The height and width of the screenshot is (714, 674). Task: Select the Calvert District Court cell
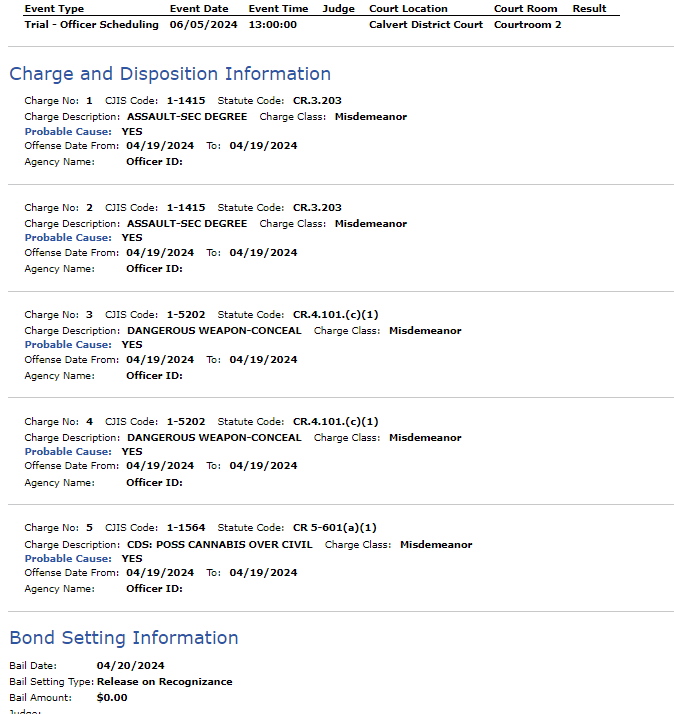(x=426, y=25)
